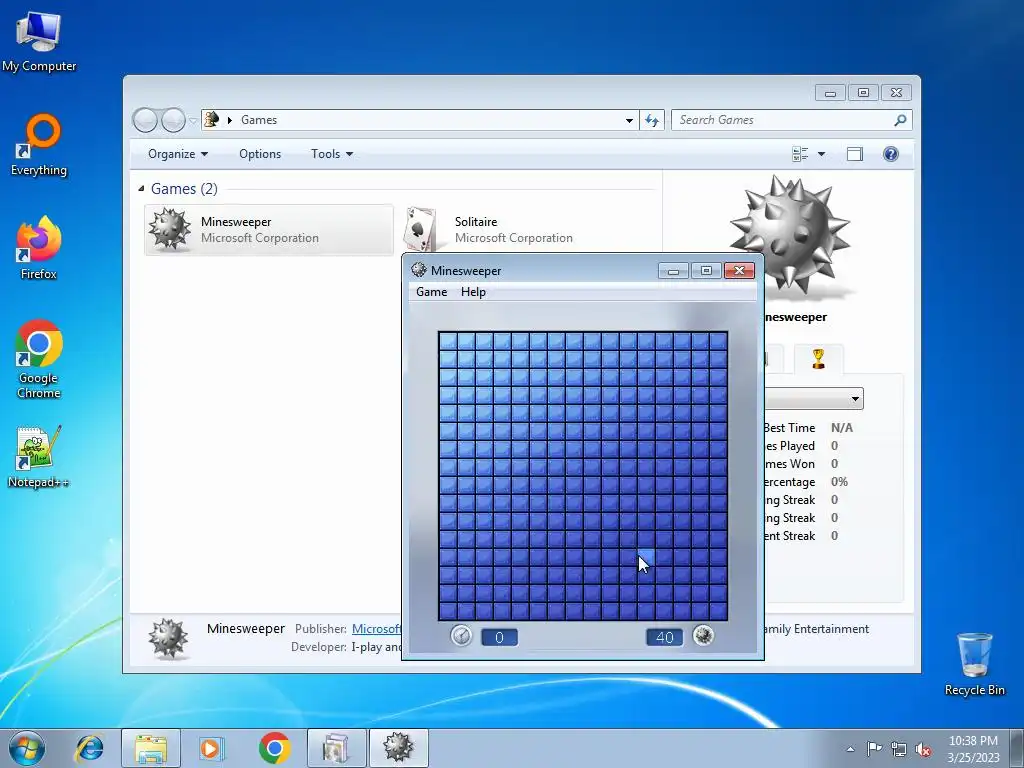Open the Tools dropdown
Viewport: 1024px width, 768px height.
332,154
